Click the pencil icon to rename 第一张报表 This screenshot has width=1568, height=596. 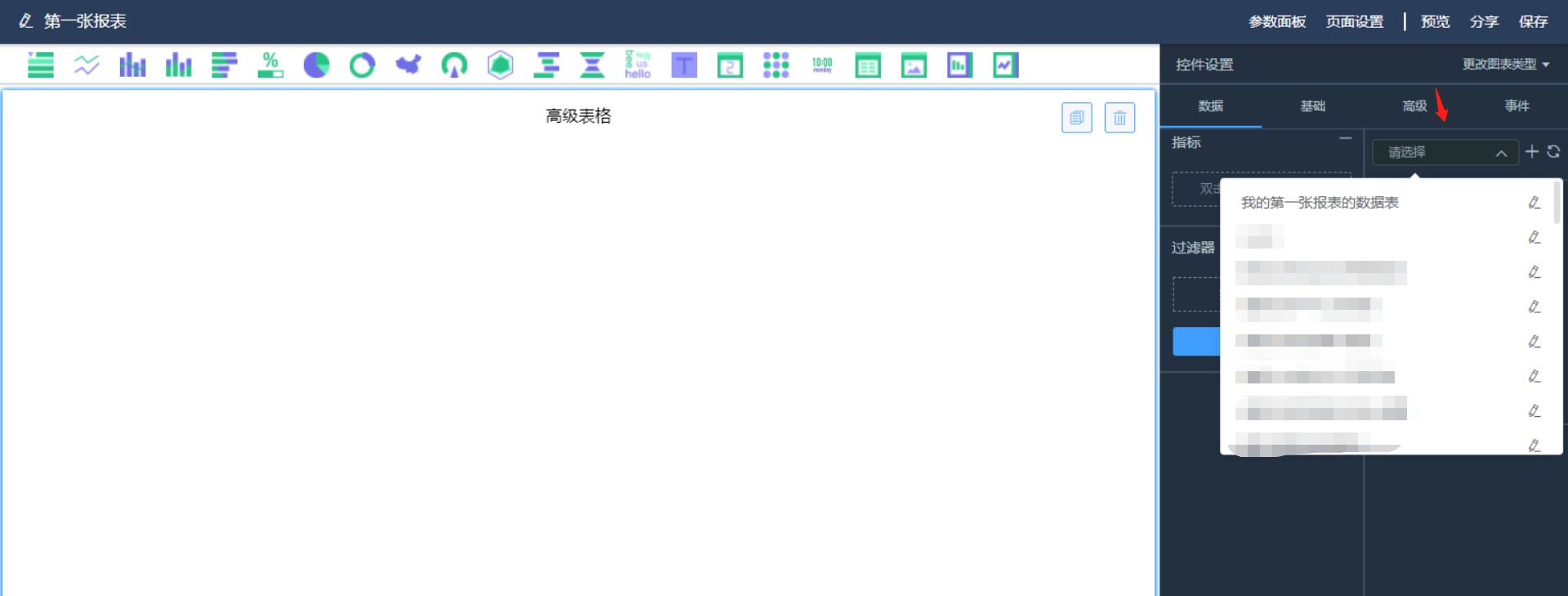26,20
